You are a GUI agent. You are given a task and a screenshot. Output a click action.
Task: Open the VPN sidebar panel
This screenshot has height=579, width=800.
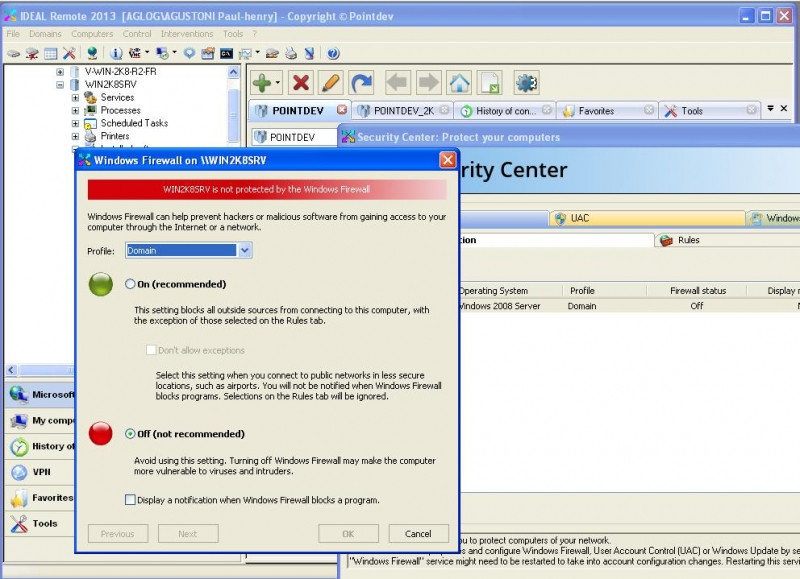coord(40,472)
